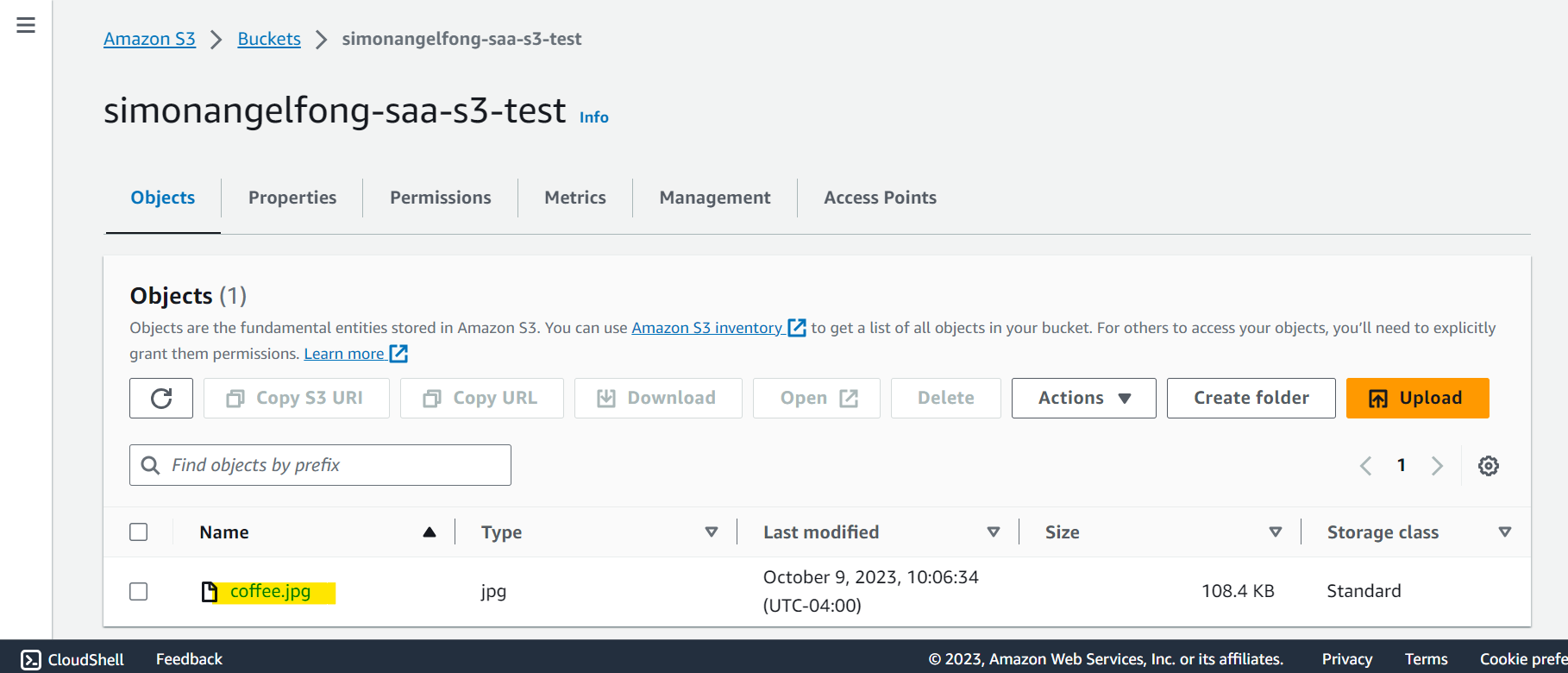Click the Type column header

pos(502,532)
